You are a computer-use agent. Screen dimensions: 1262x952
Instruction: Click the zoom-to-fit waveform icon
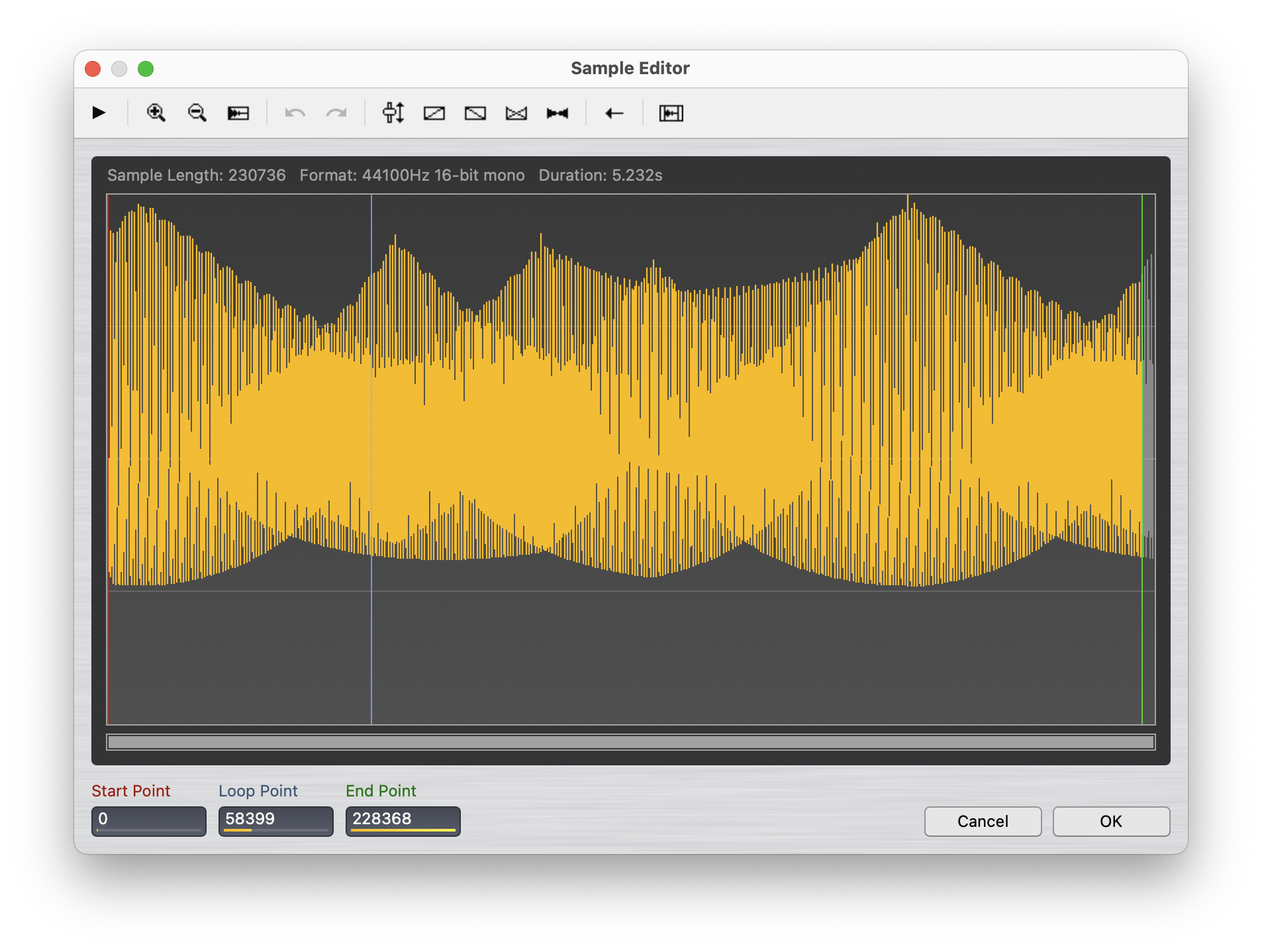point(238,113)
